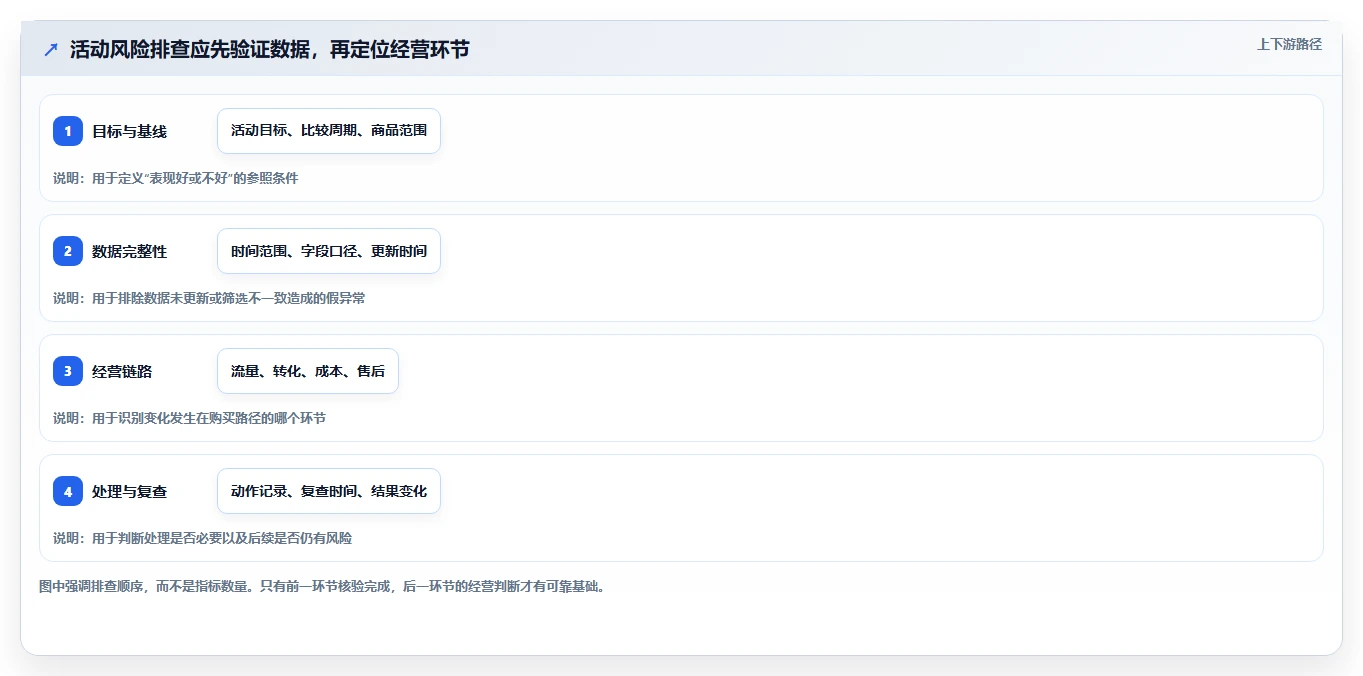Click the 动作记录、复查时间、结果变化 chip
1363x676 pixels.
[329, 491]
